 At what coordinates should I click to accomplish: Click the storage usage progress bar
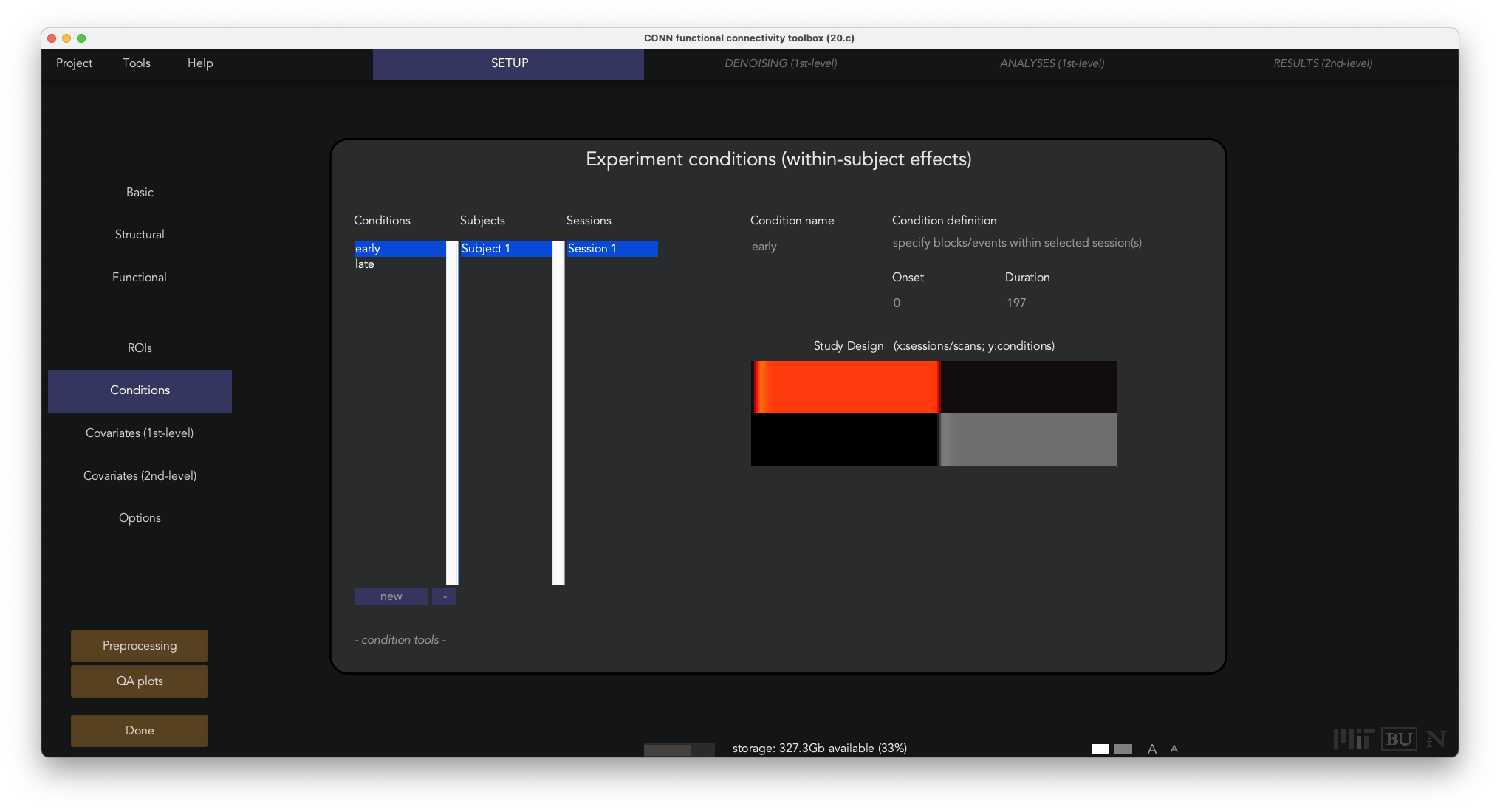(x=679, y=749)
